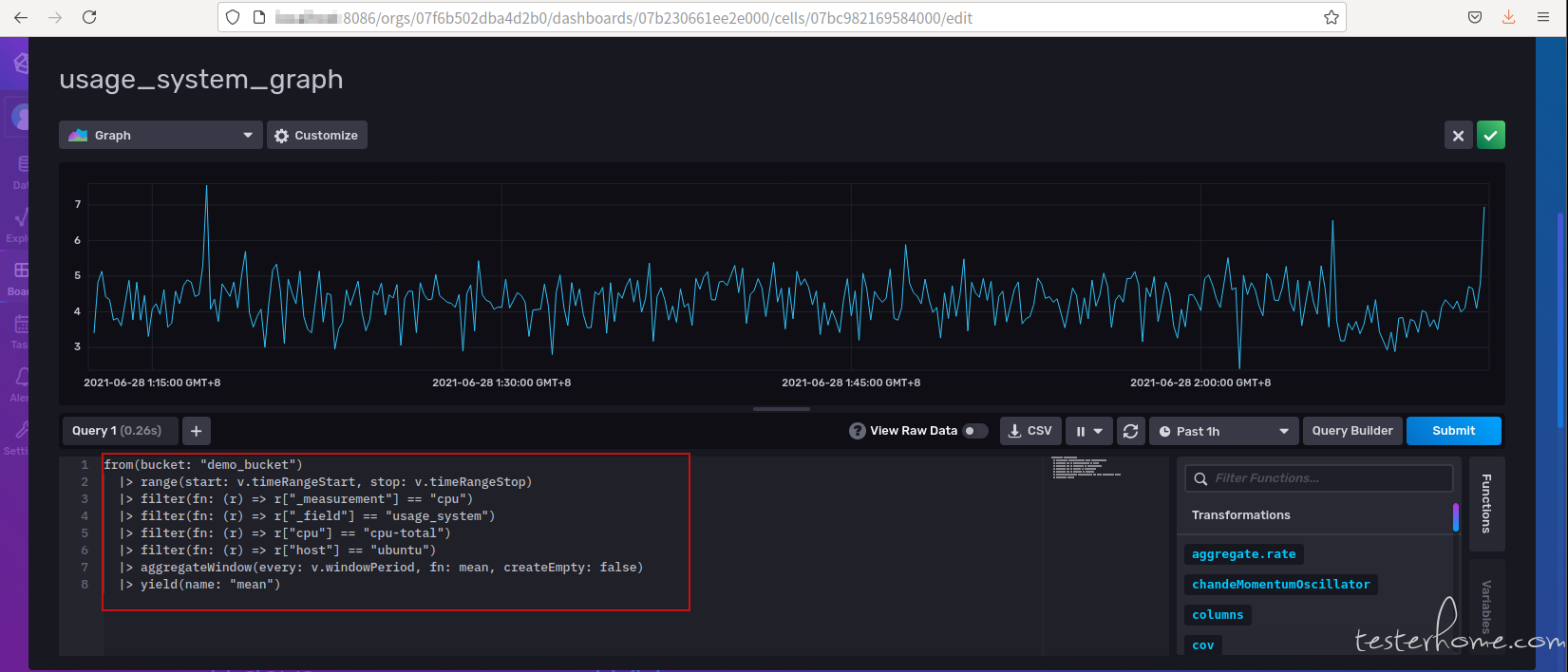Viewport: 1568px width, 672px height.
Task: Open the browser downloads panel
Action: (1508, 17)
